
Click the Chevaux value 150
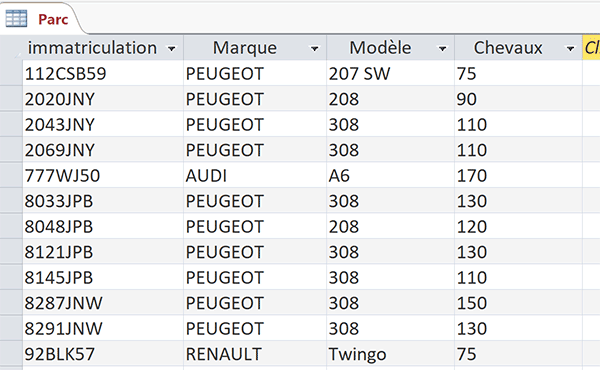pos(518,303)
